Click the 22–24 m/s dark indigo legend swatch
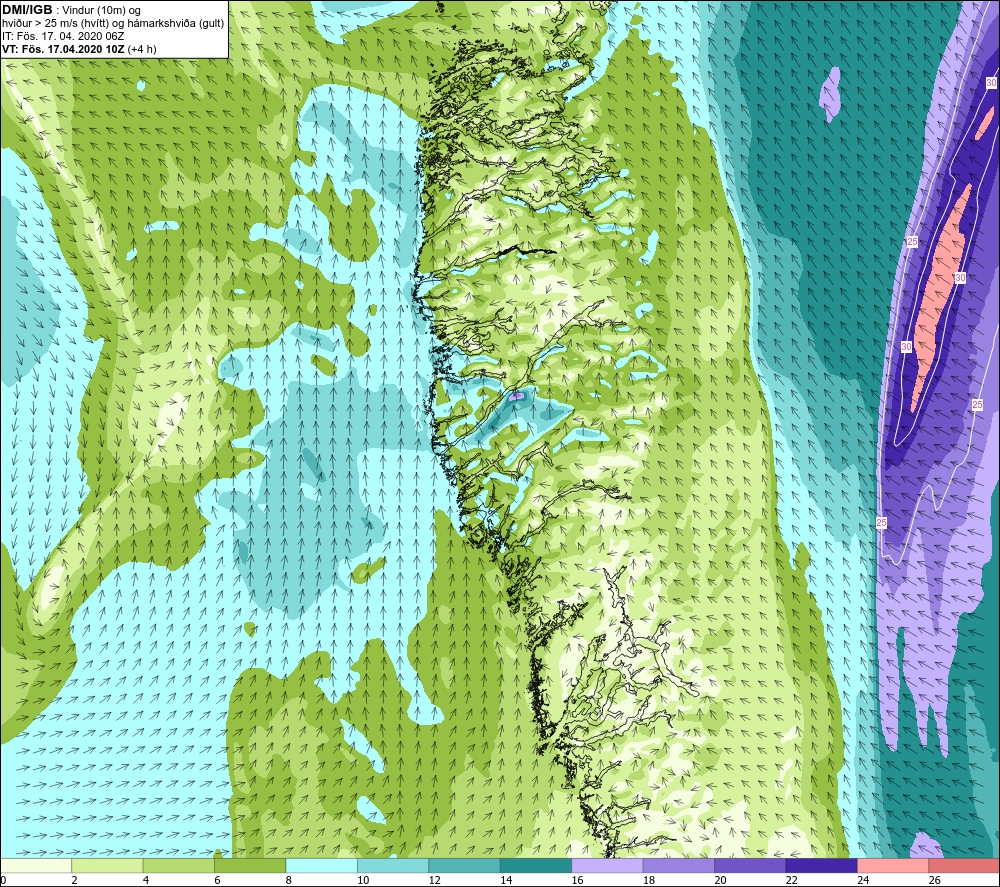This screenshot has width=1000, height=887. [821, 866]
